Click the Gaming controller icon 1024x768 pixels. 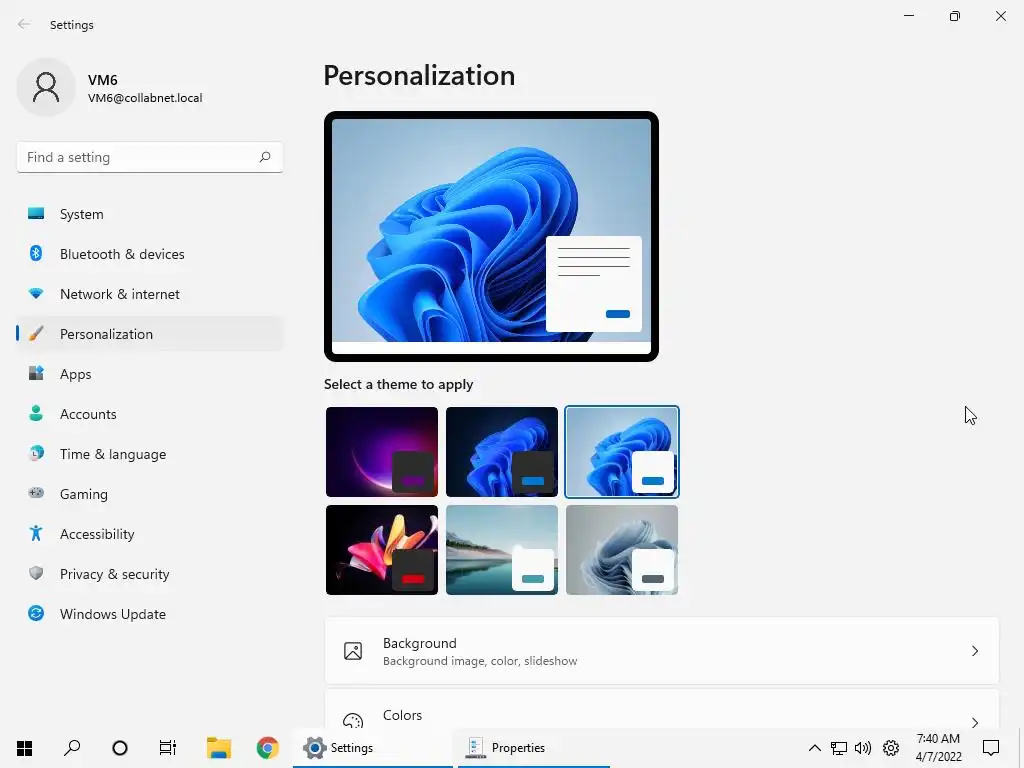tap(36, 493)
